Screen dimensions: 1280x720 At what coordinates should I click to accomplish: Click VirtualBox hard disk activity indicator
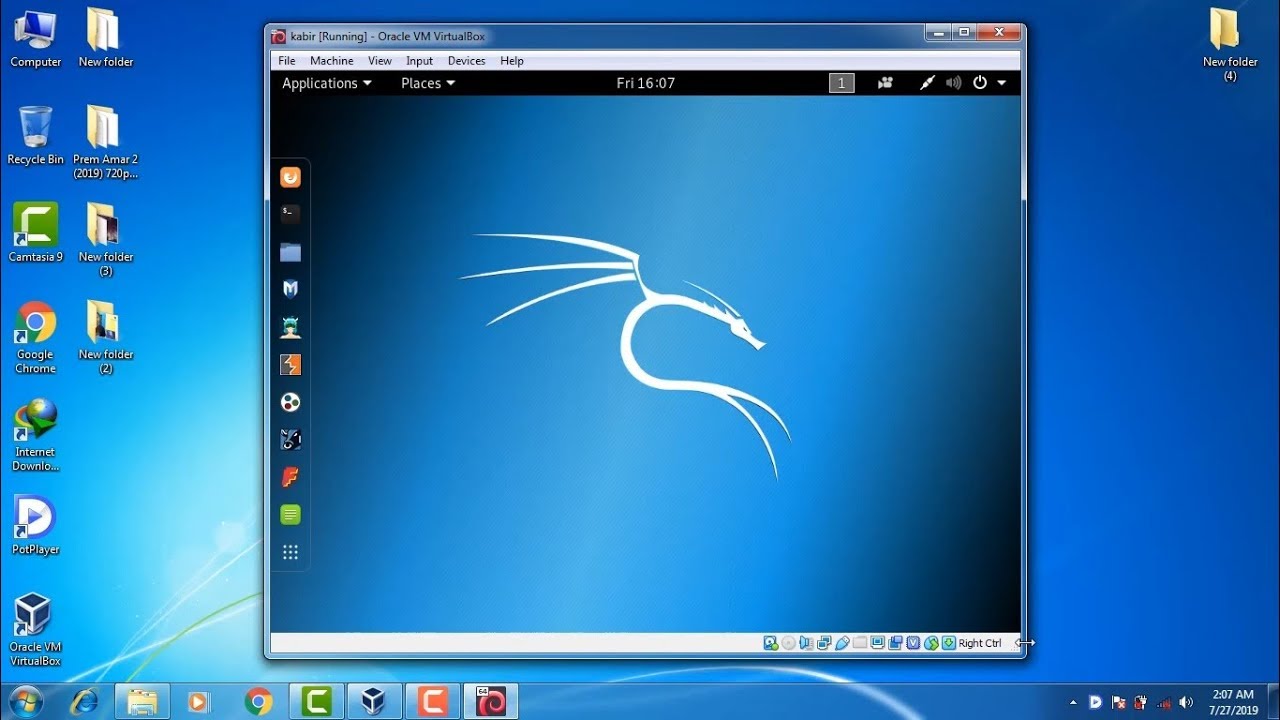[x=770, y=643]
